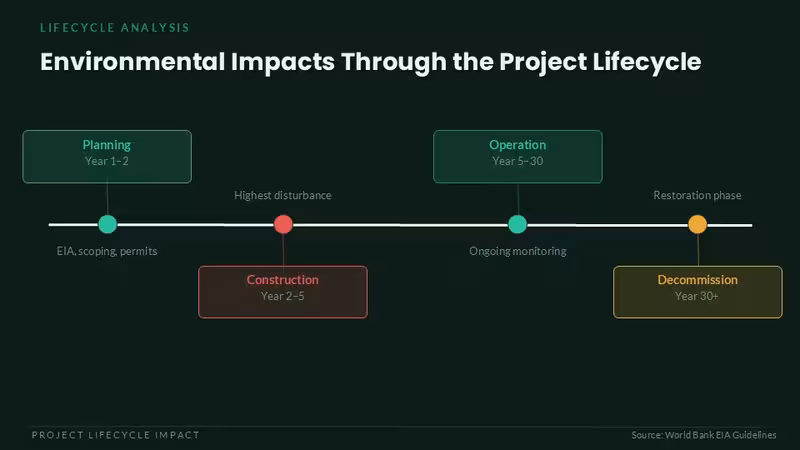
Task: Click the Operation title text
Action: tap(518, 145)
